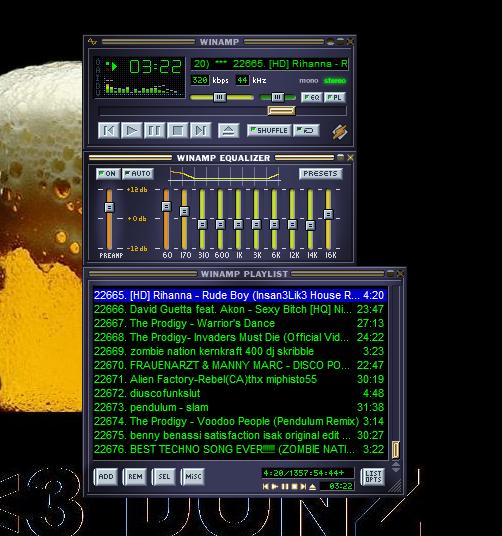The image size is (502, 536).
Task: Open the playlist SEL menu
Action: [x=164, y=477]
